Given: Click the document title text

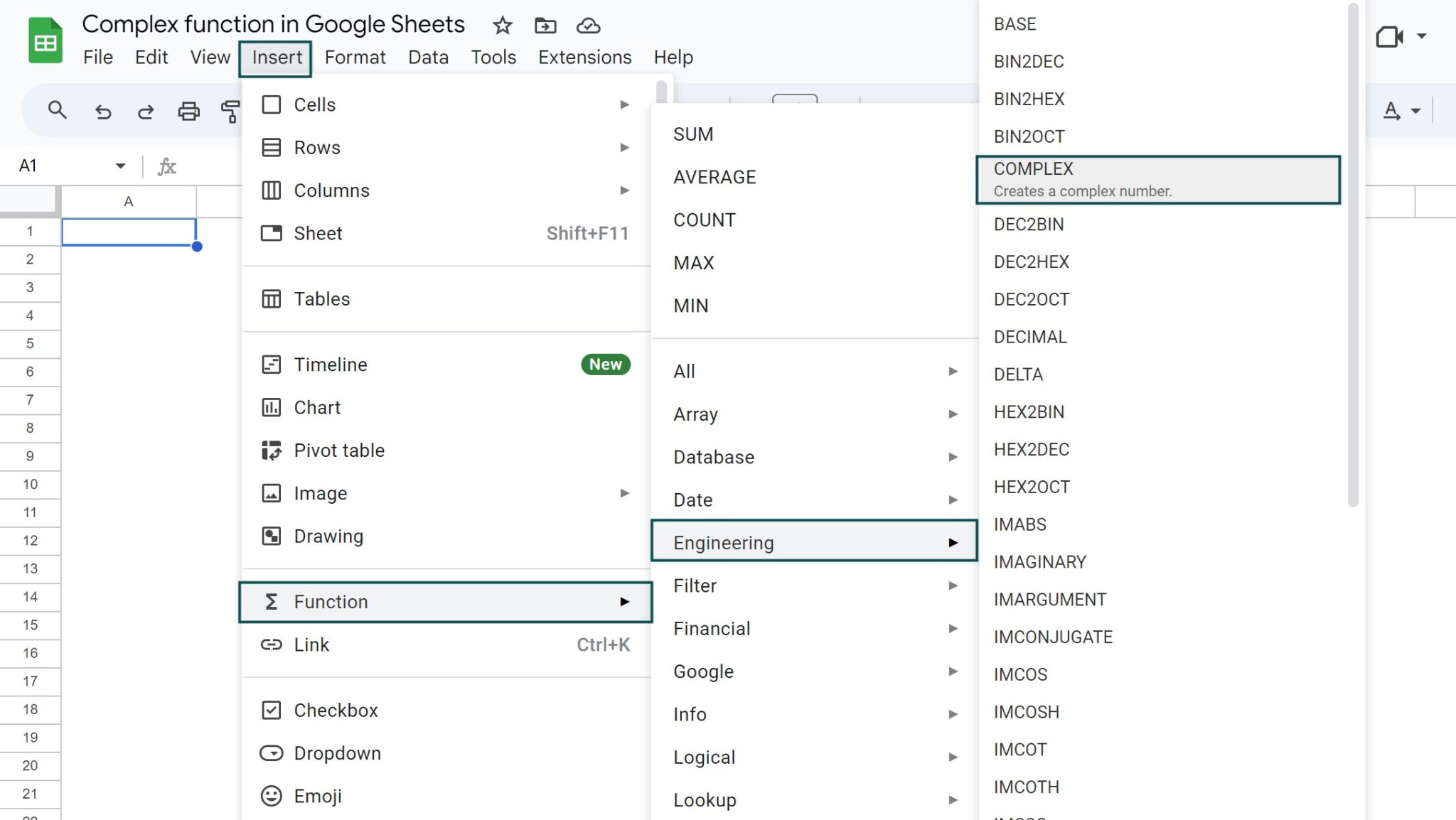Looking at the screenshot, I should 273,24.
